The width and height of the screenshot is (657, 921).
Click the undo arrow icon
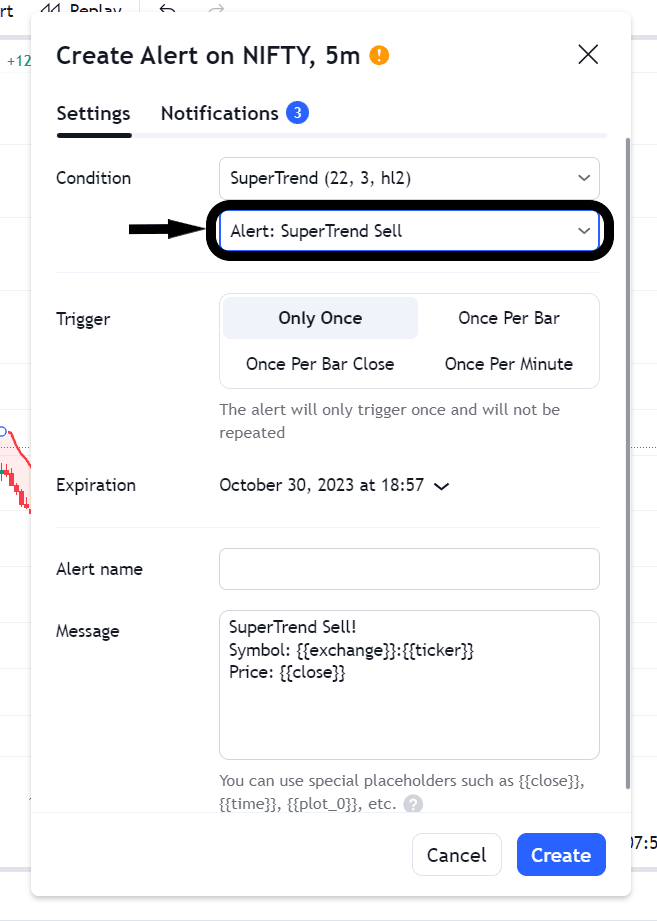(x=168, y=10)
